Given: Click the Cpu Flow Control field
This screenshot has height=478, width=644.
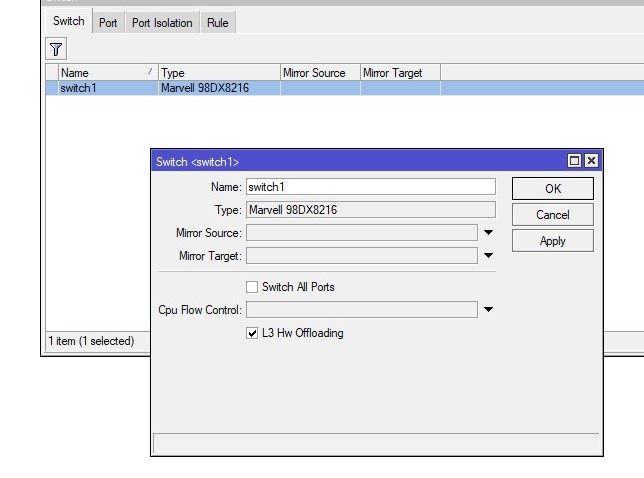Looking at the screenshot, I should pos(362,309).
